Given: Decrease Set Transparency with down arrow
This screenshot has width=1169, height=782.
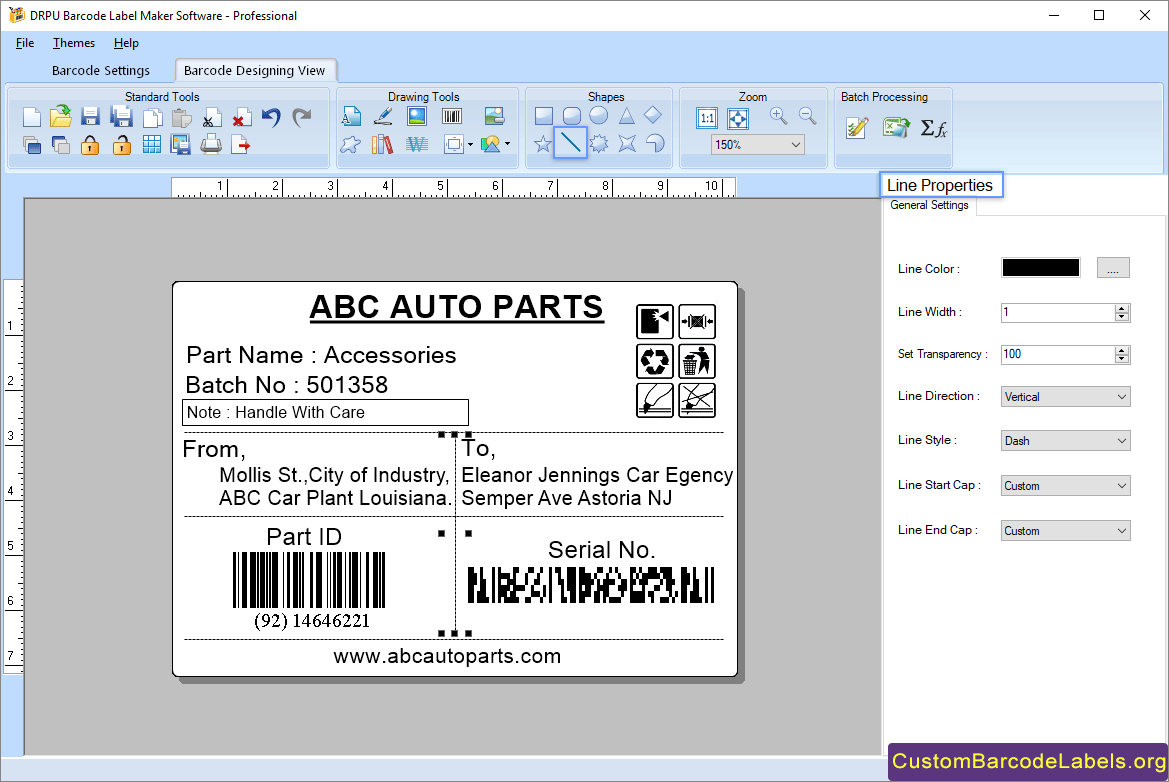Looking at the screenshot, I should tap(1122, 359).
